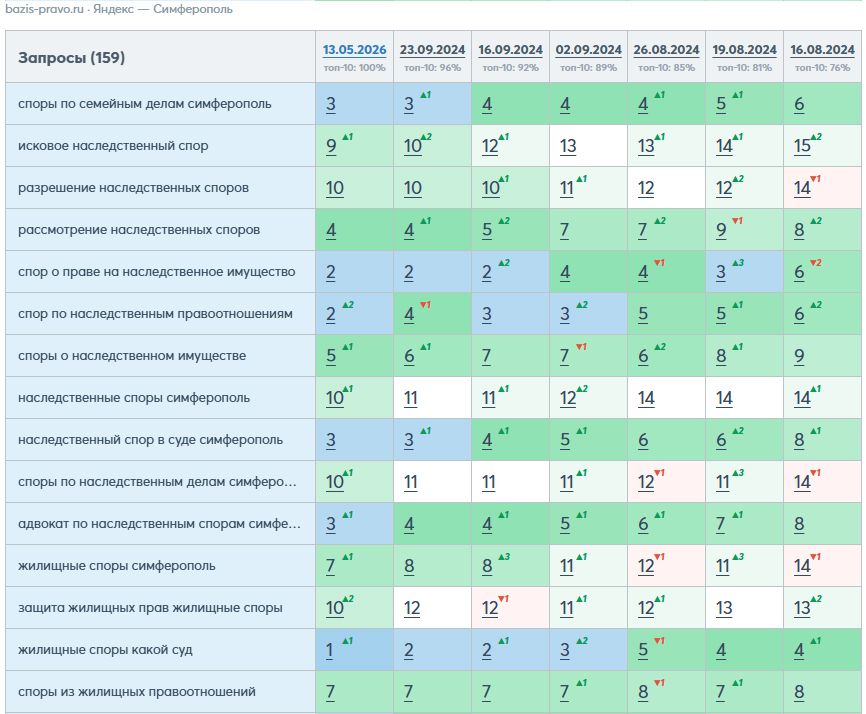The image size is (866, 714).
Task: Open the 23.09.2024 date column header
Action: [432, 50]
